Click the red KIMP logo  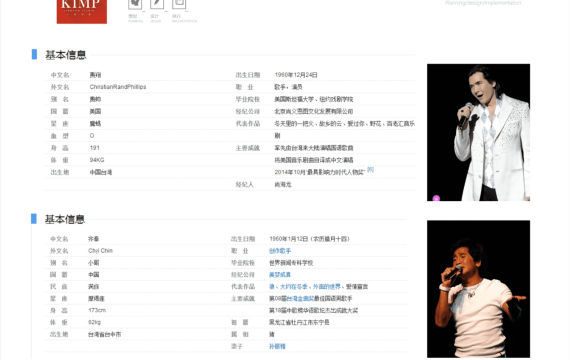point(82,12)
